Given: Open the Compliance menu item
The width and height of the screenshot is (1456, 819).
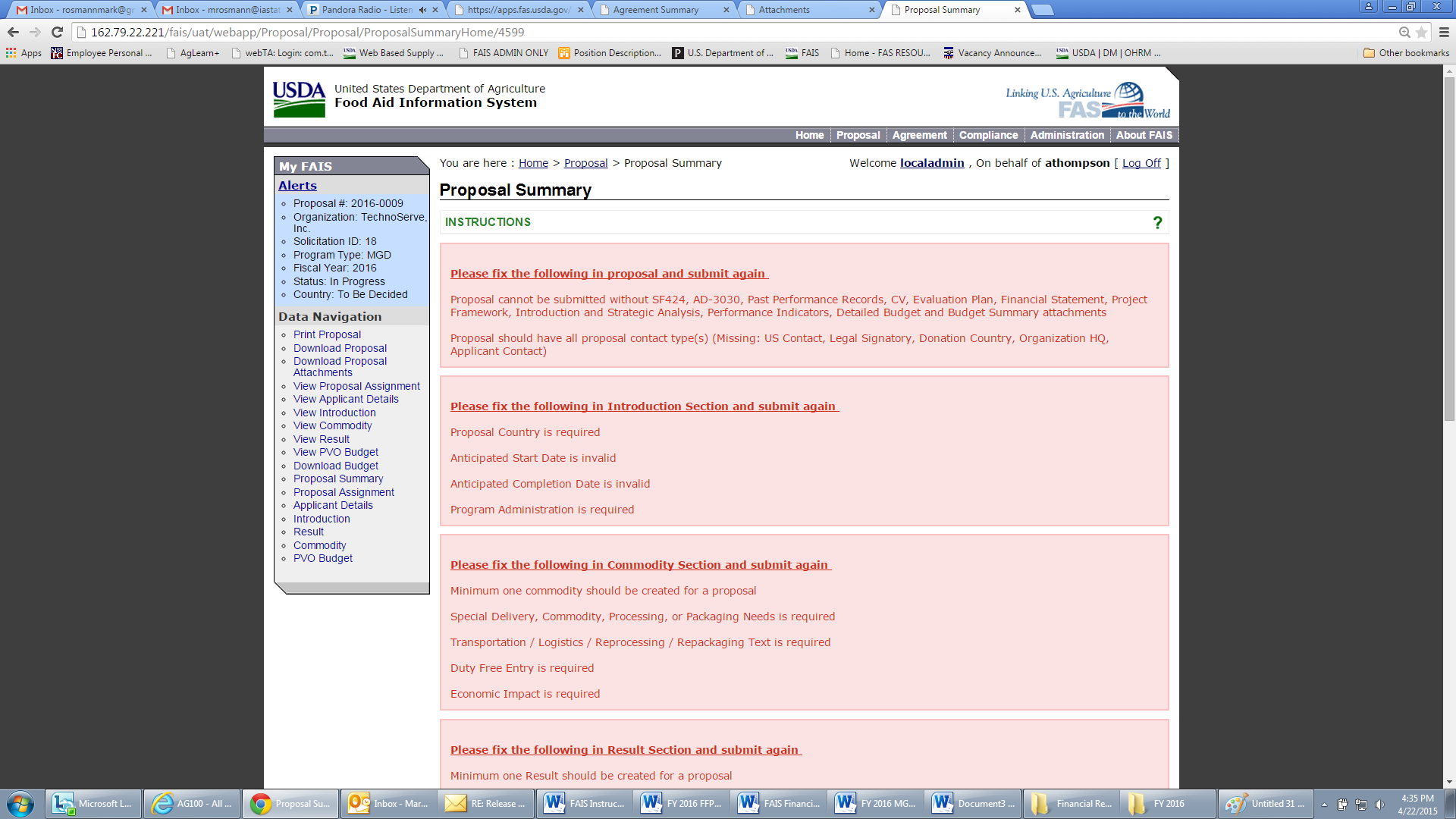Looking at the screenshot, I should coord(988,135).
